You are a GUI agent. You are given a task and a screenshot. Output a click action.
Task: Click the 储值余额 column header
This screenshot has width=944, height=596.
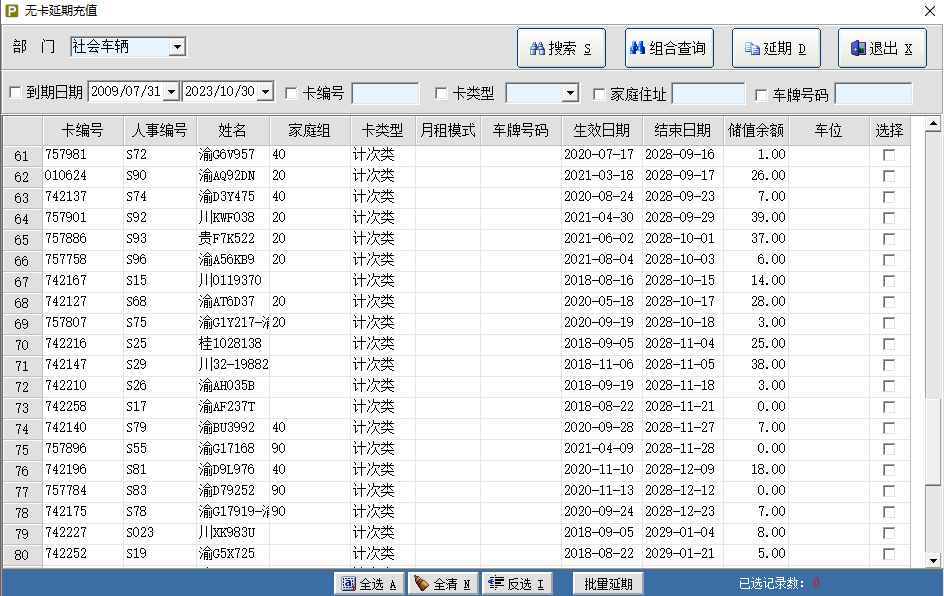tap(755, 130)
